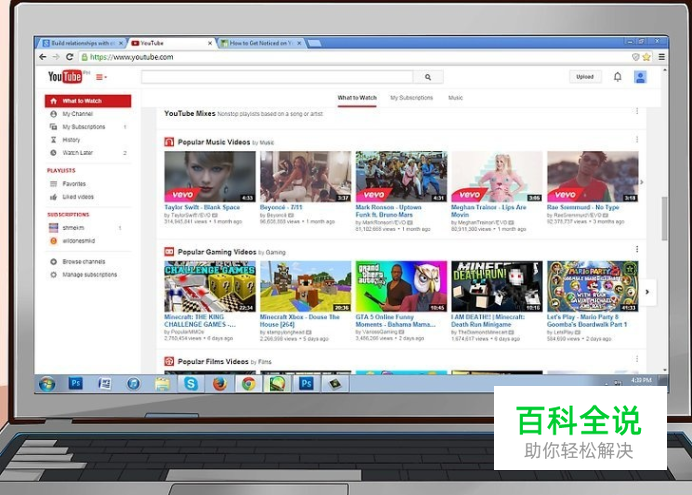Screen dimensions: 692x495
Task: Open Word from the taskbar
Action: pos(104,383)
